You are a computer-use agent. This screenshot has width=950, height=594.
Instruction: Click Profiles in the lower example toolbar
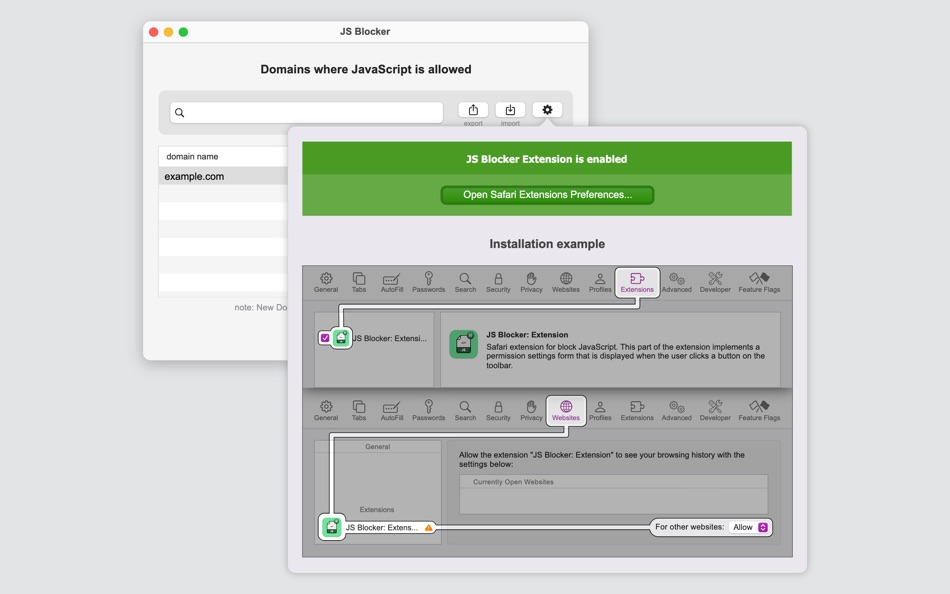click(x=600, y=410)
